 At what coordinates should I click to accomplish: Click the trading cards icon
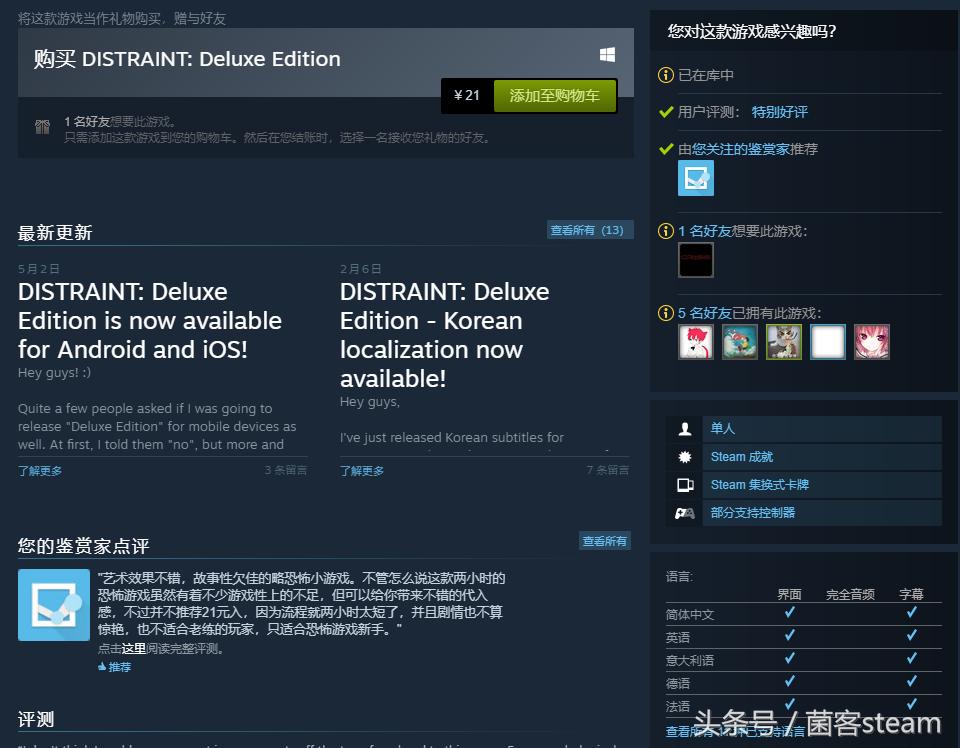pos(684,485)
